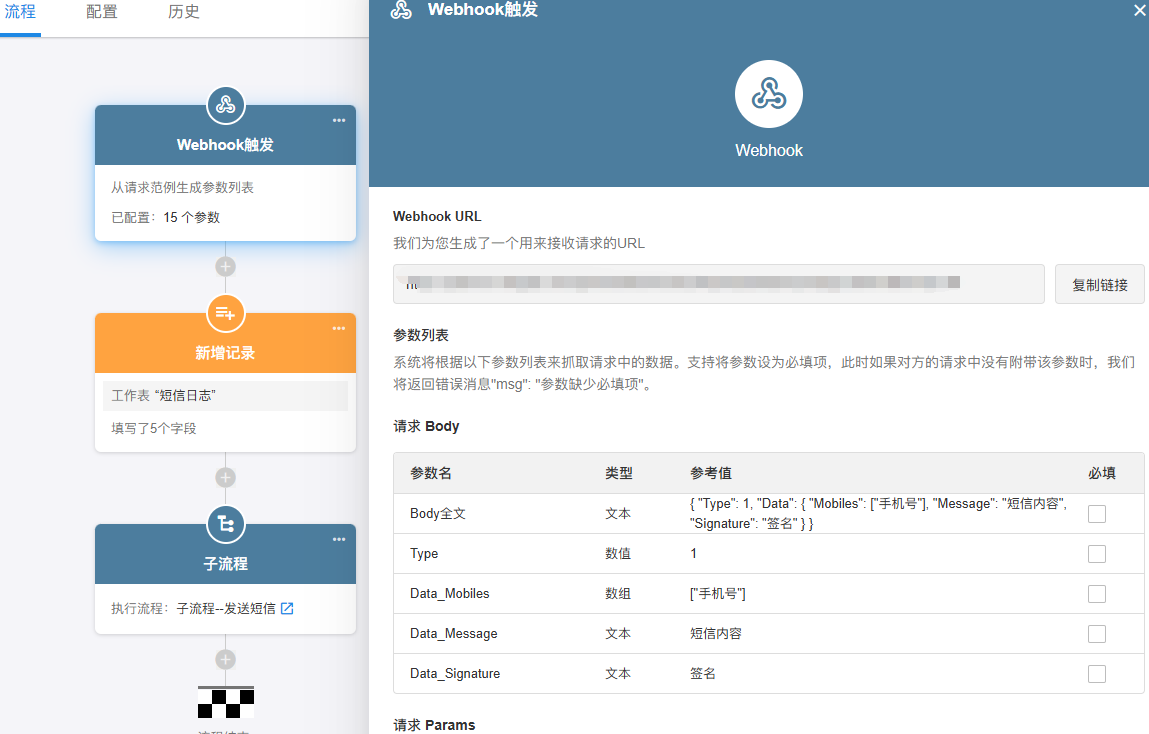1149x734 pixels.
Task: Click the 新增记录 node icon
Action: coord(226,313)
